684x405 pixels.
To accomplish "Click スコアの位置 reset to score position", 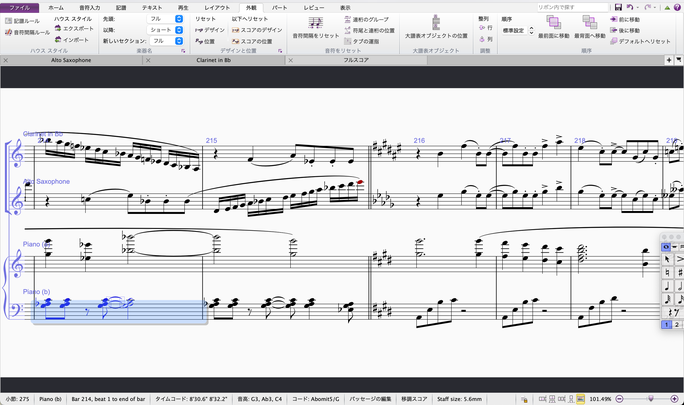I will pos(252,41).
